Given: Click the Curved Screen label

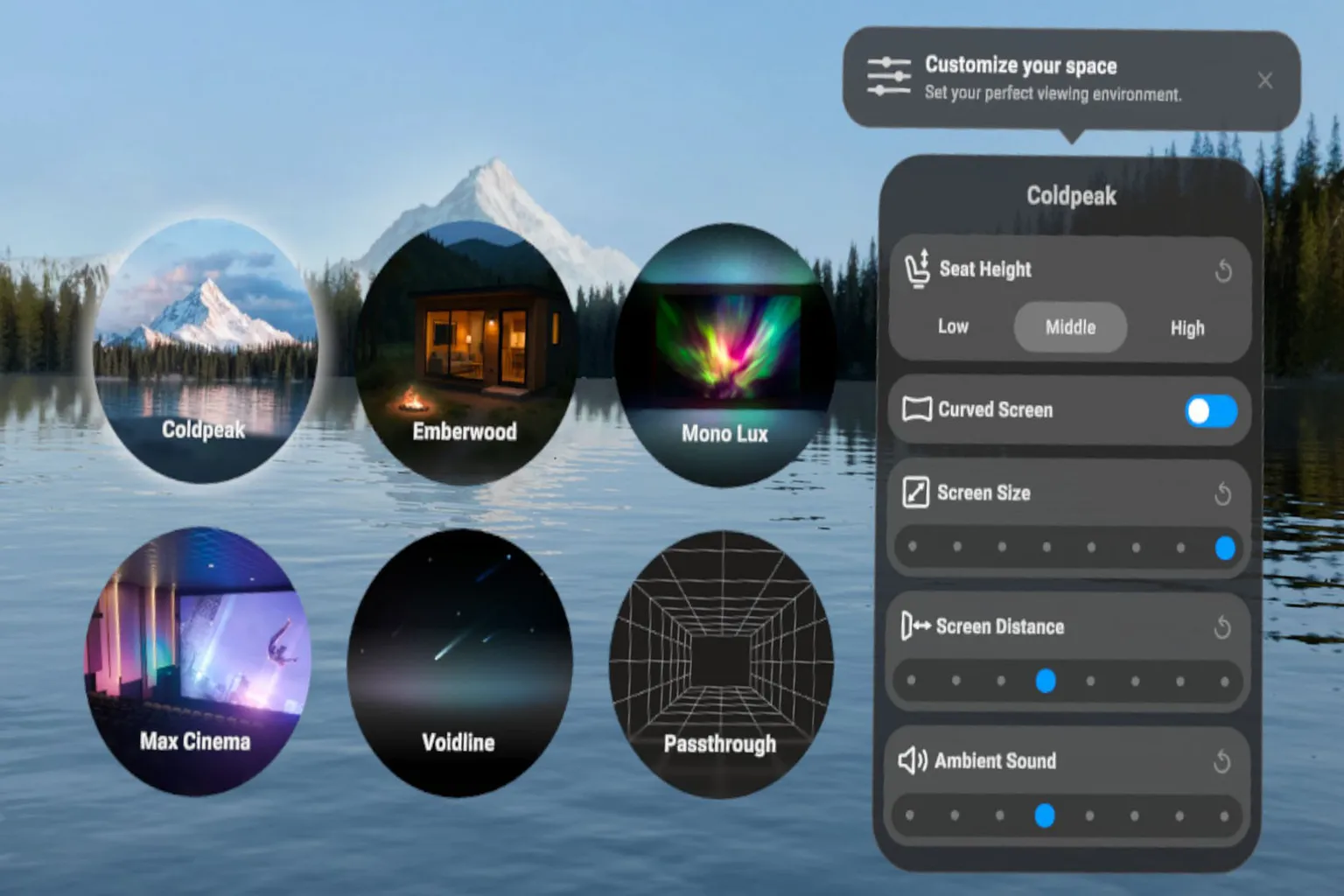Looking at the screenshot, I should coord(995,409).
